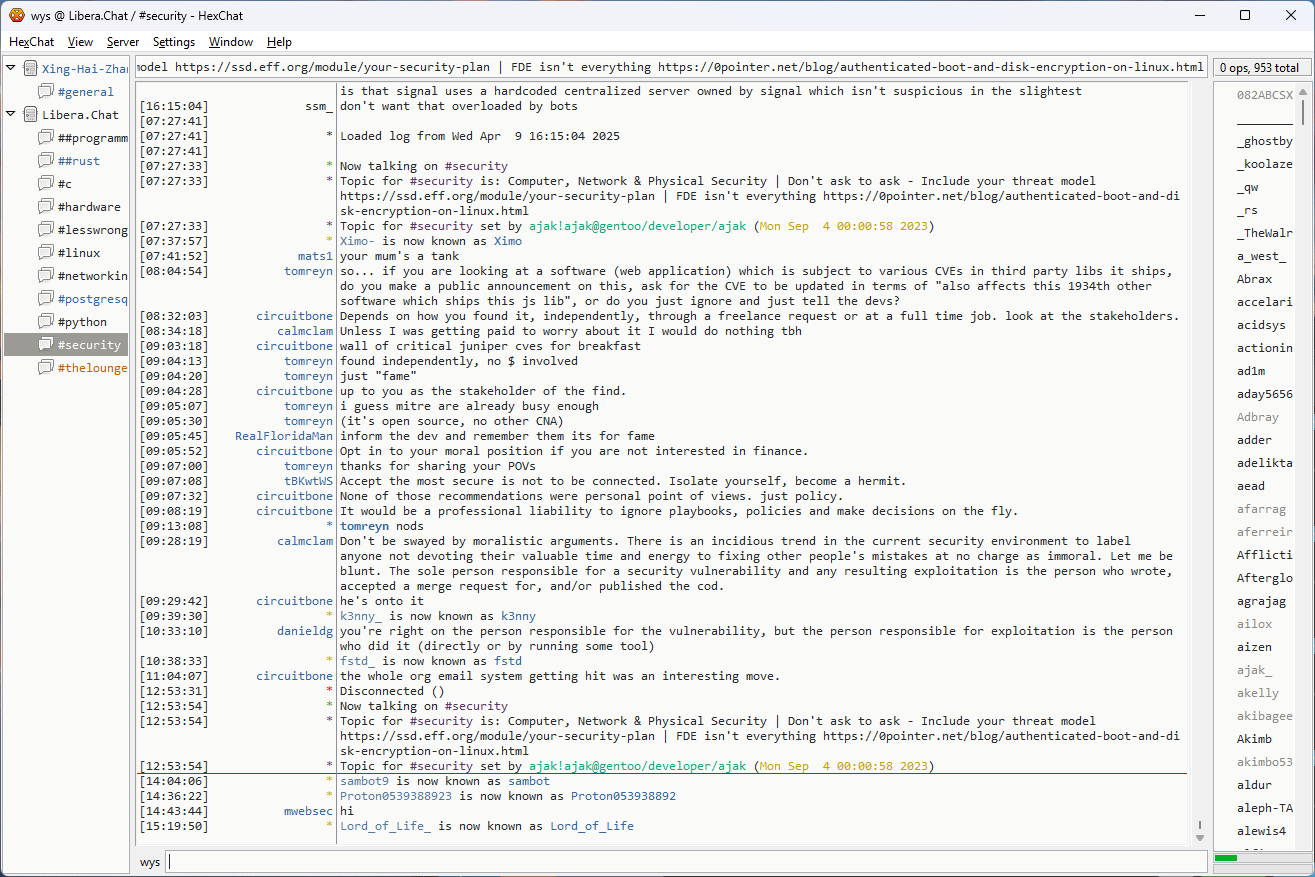Click the green lag meter bar

point(1226,858)
